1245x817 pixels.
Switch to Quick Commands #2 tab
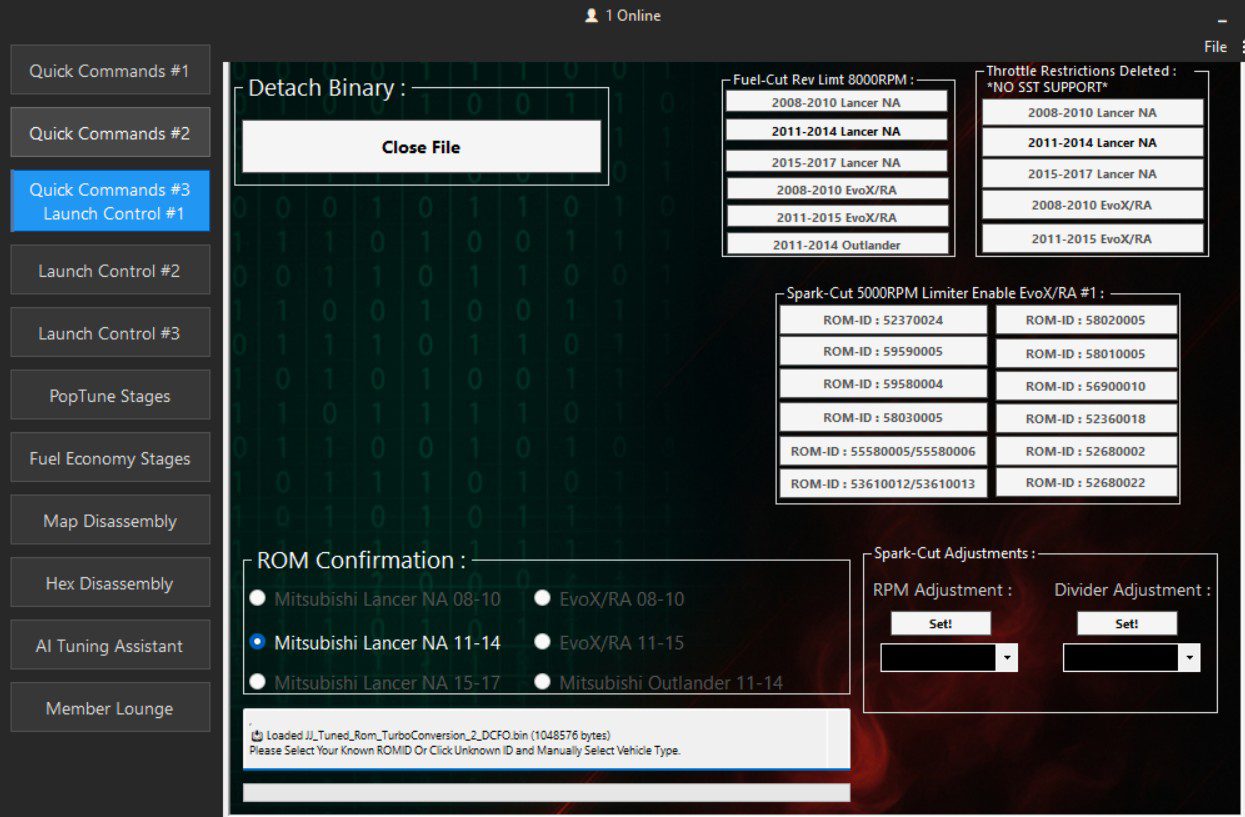(110, 133)
